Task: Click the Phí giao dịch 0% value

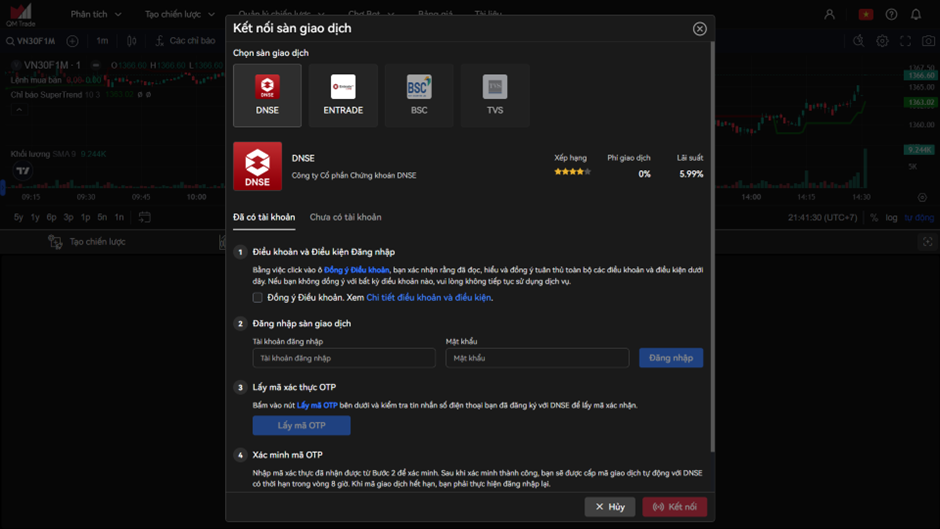Action: click(644, 174)
